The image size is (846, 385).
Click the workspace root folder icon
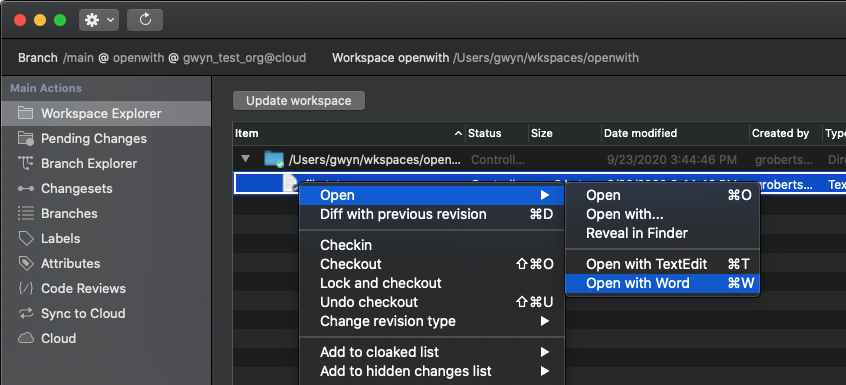pyautogui.click(x=274, y=159)
